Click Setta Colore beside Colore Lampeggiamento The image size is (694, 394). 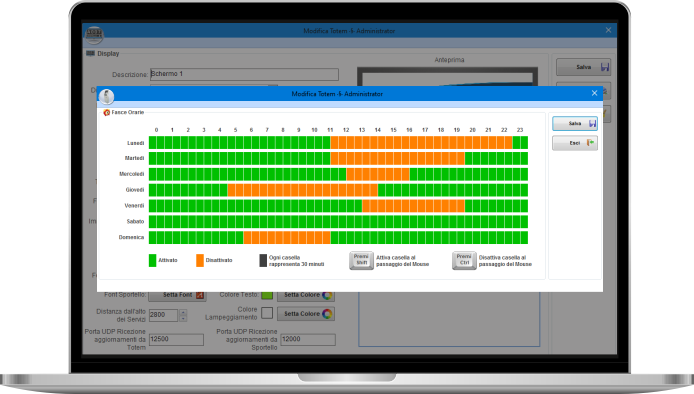point(306,314)
